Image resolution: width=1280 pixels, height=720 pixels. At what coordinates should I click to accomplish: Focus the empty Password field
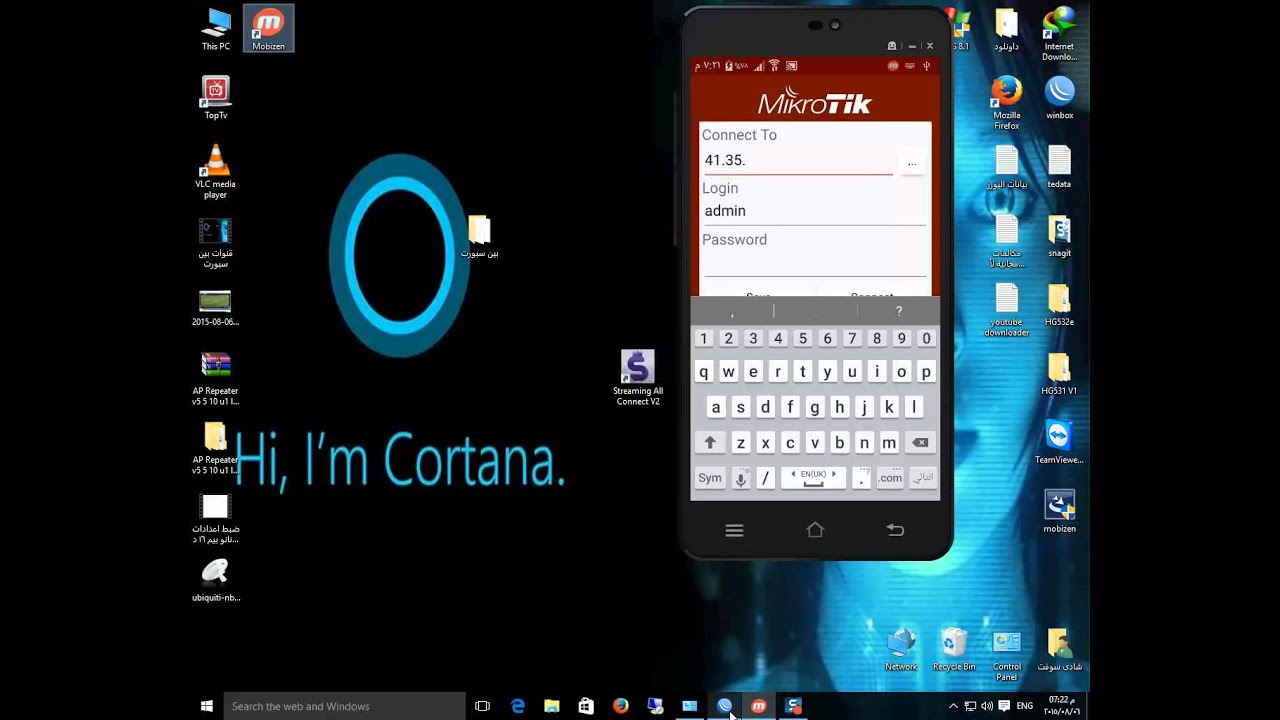coord(814,263)
